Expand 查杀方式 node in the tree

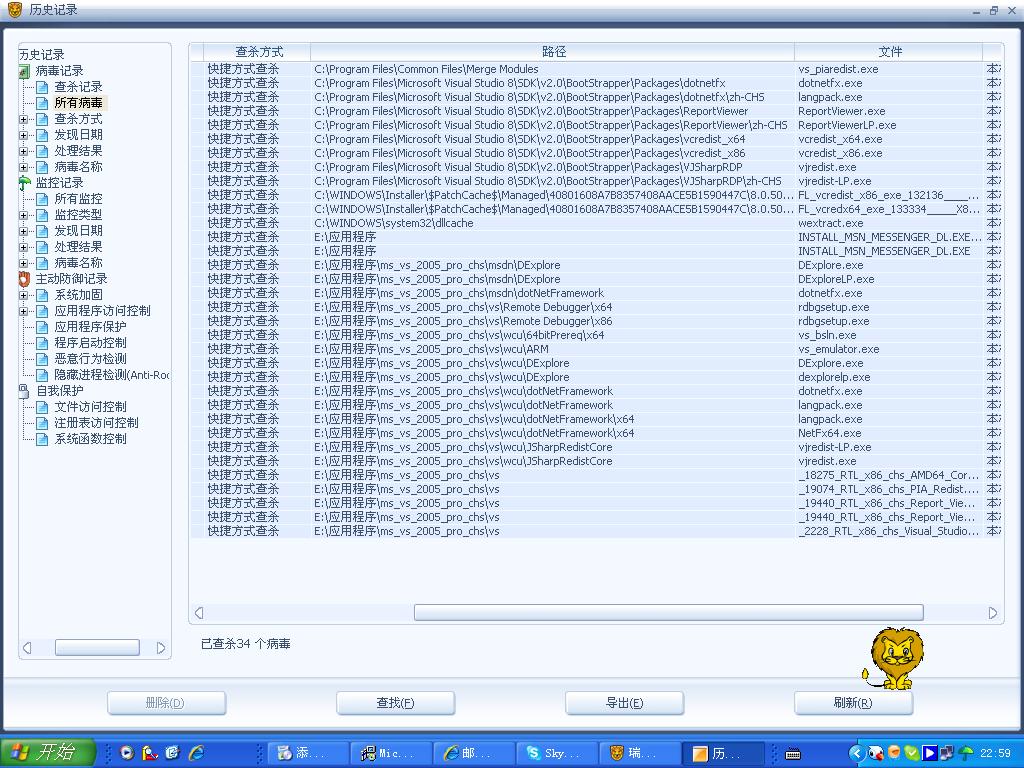[x=24, y=120]
